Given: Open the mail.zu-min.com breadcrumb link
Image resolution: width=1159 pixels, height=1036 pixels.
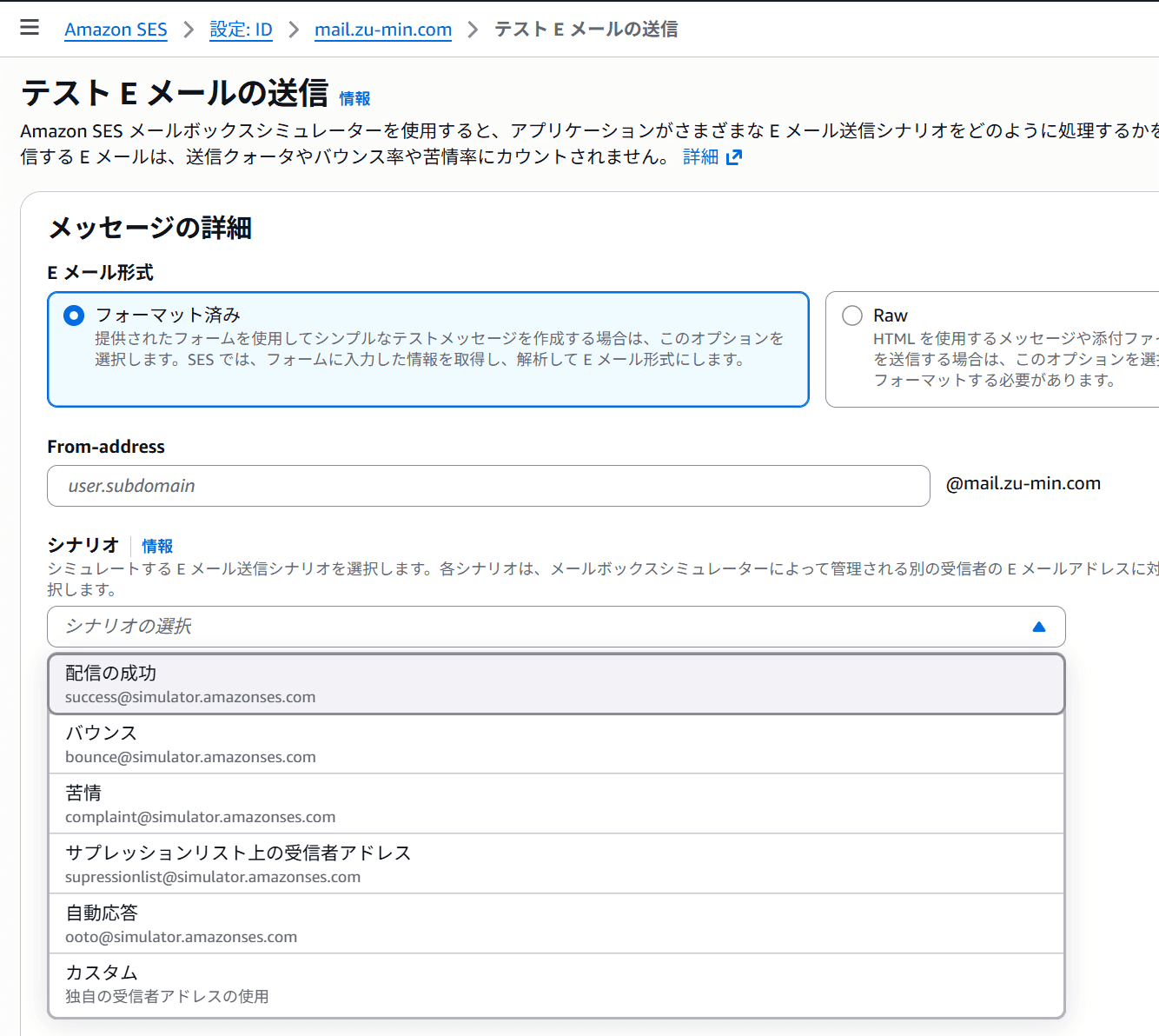Looking at the screenshot, I should click(382, 30).
